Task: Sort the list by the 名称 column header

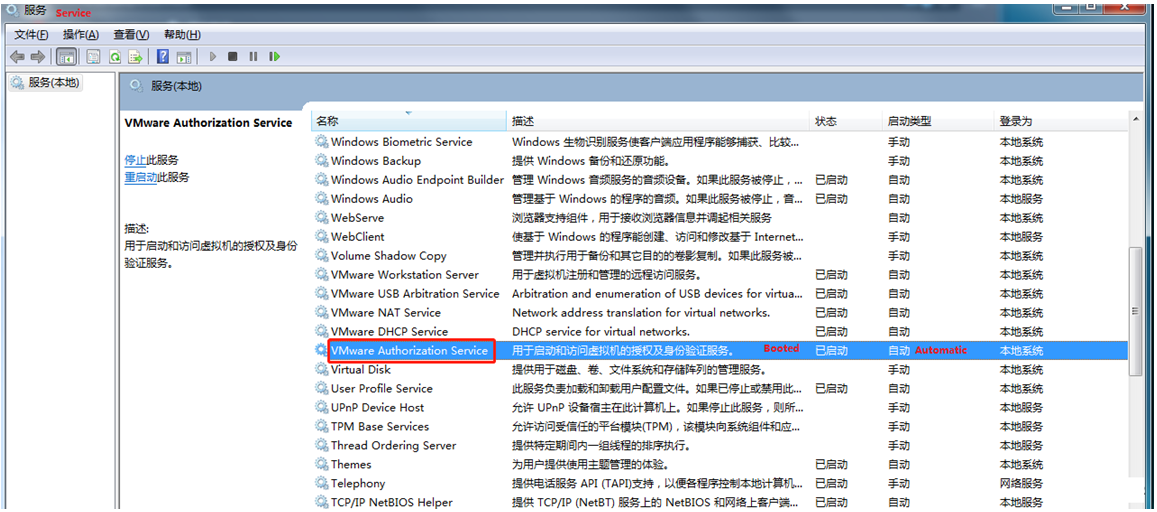Action: 328,121
